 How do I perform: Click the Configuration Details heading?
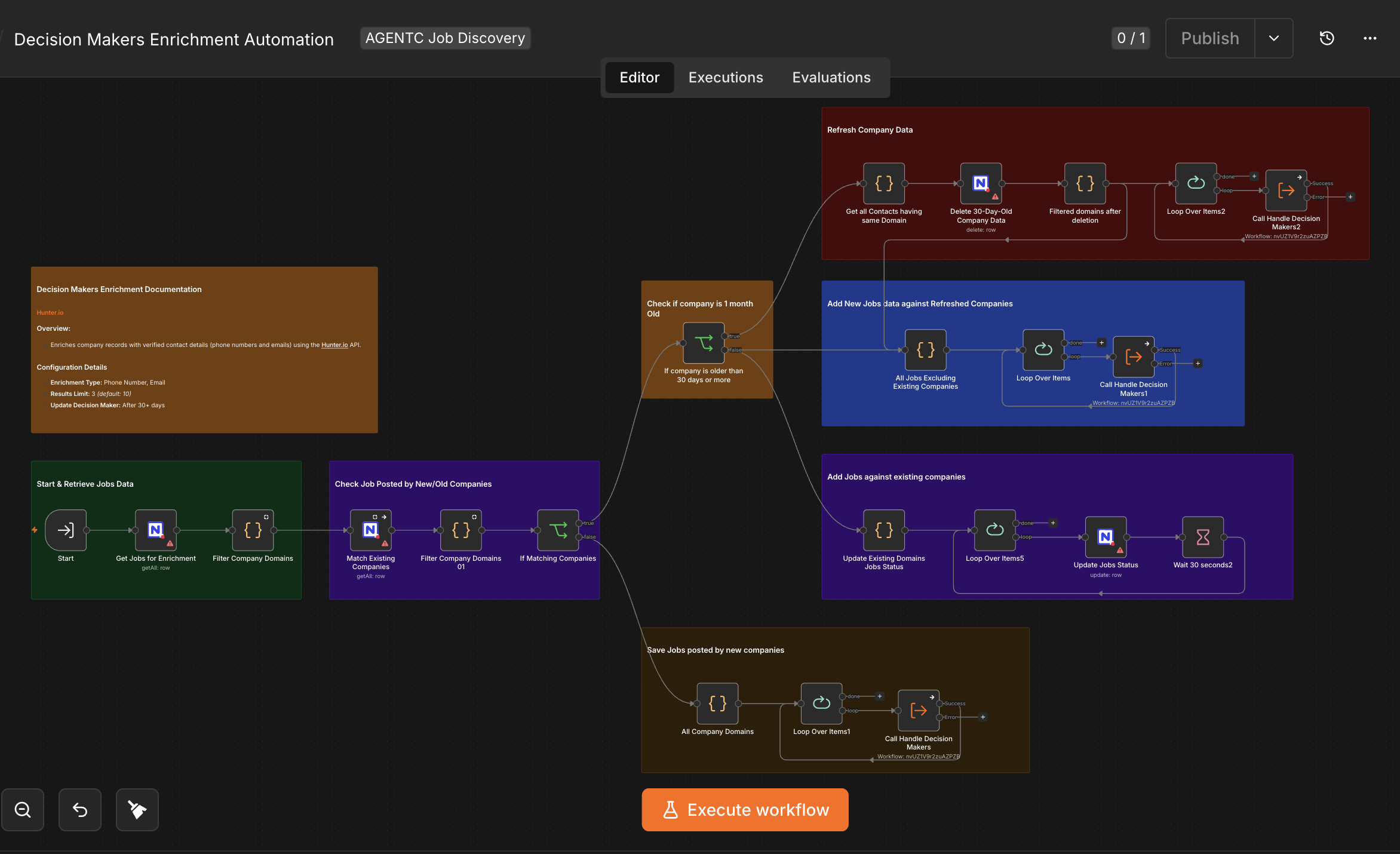pyautogui.click(x=72, y=367)
